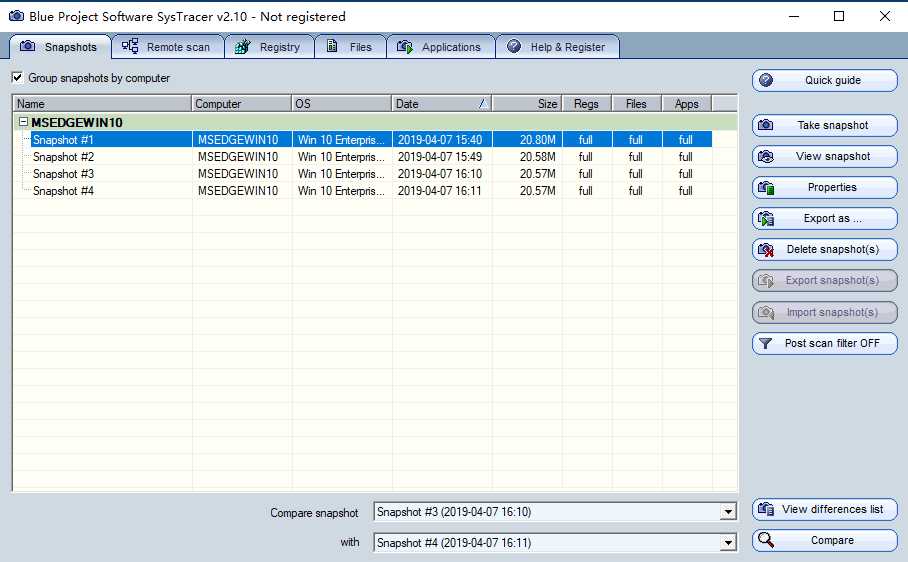Click the camera icon on Snapshots tab

[28, 46]
